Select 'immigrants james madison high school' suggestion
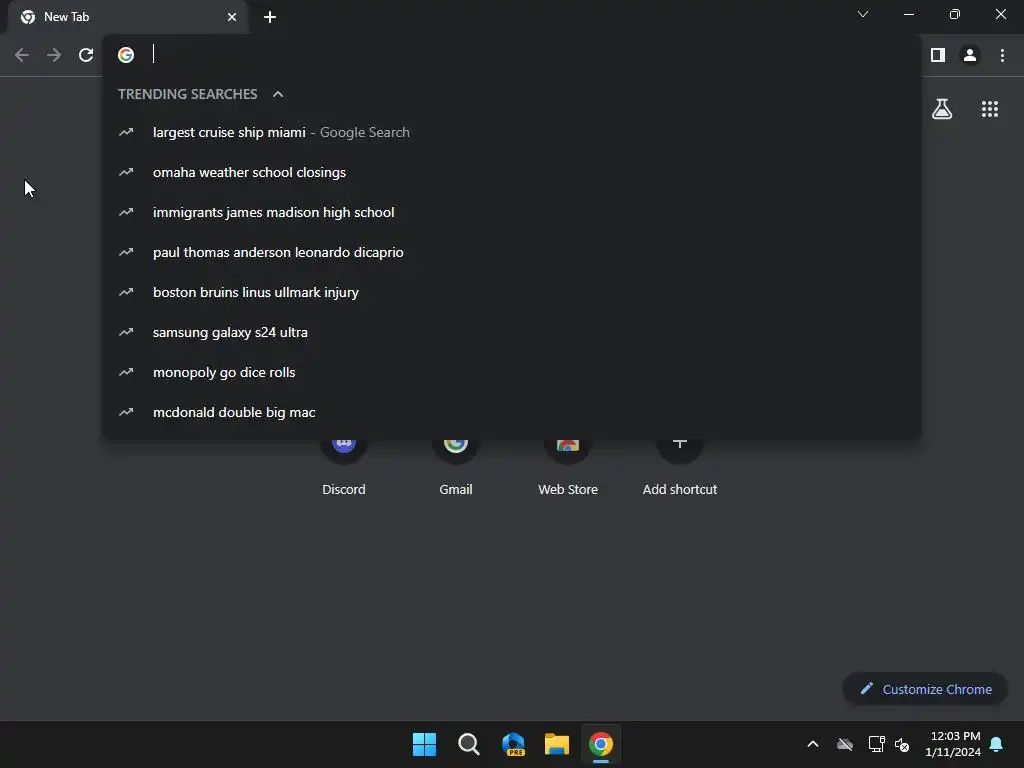Image resolution: width=1024 pixels, height=768 pixels. (x=512, y=212)
